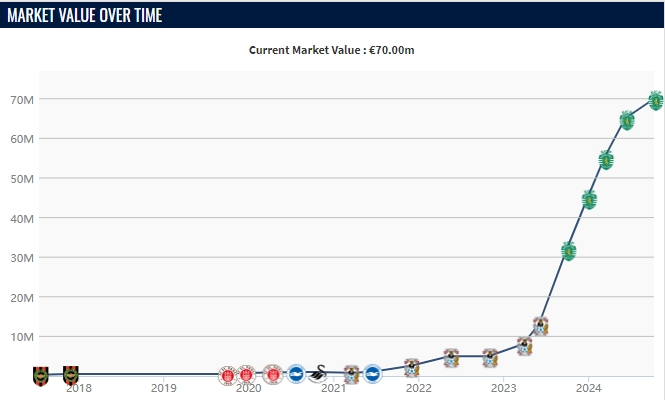This screenshot has width=665, height=400.
Task: Click the topmost Sporting crest at 70M
Action: pyautogui.click(x=656, y=100)
